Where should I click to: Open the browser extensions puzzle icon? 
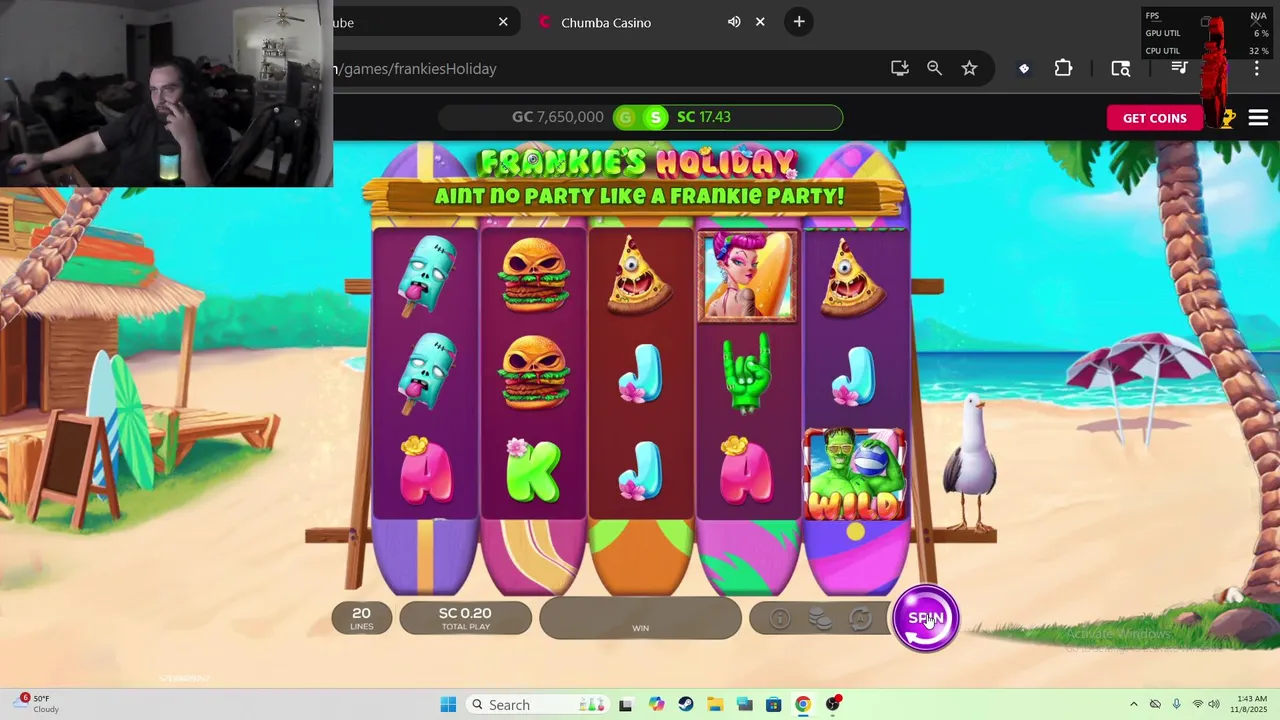[1063, 68]
